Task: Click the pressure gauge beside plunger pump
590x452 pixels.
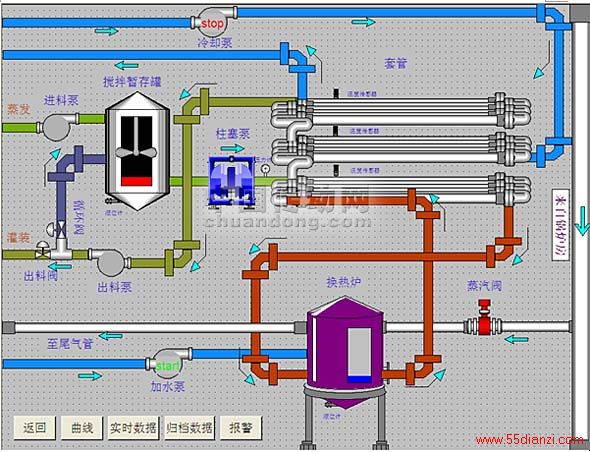Action: [265, 170]
